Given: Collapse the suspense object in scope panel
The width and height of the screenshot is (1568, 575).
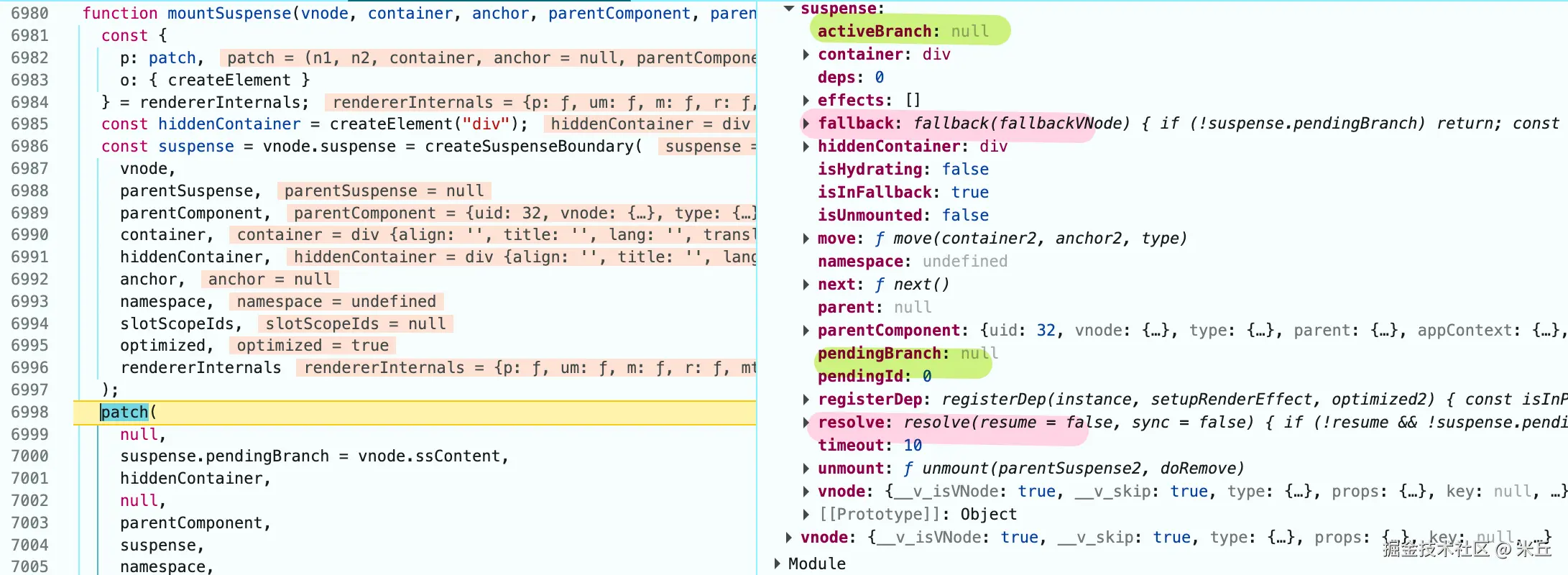Looking at the screenshot, I should click(x=789, y=9).
